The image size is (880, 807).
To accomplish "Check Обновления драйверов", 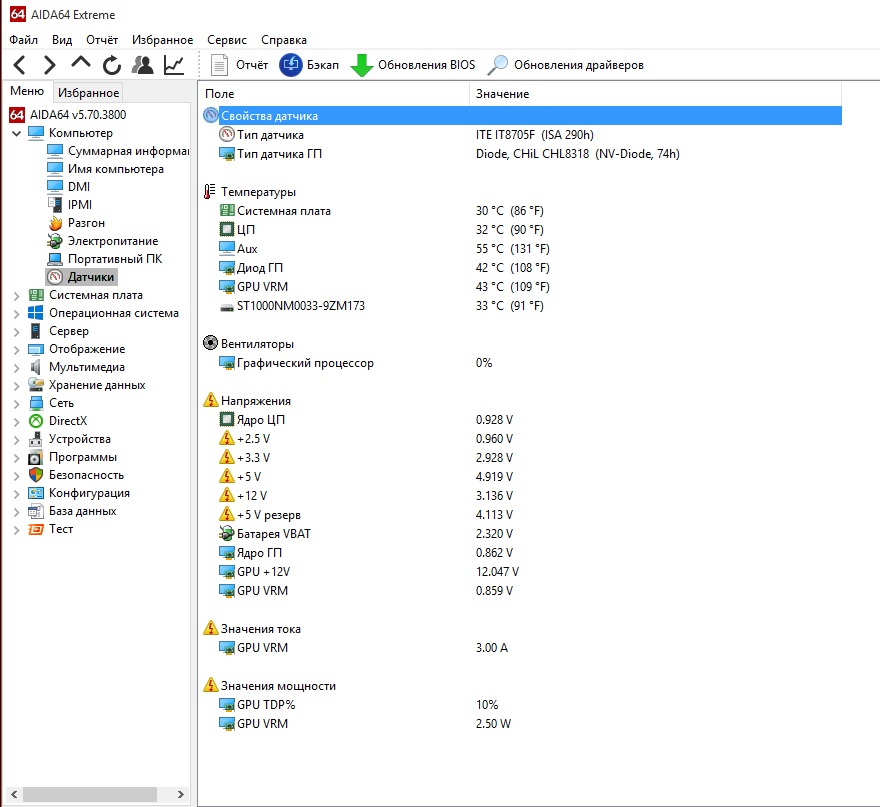I will [x=566, y=65].
